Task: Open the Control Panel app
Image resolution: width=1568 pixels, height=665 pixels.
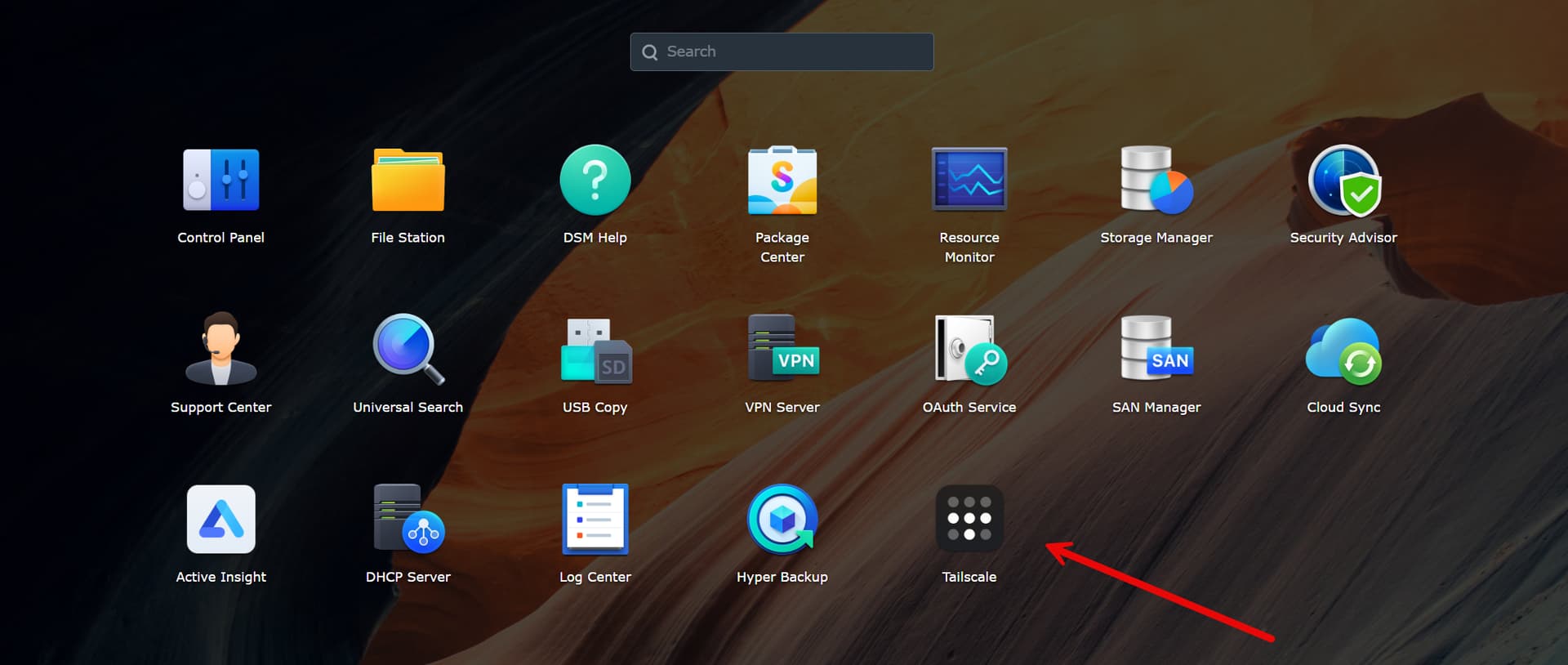Action: click(x=220, y=181)
